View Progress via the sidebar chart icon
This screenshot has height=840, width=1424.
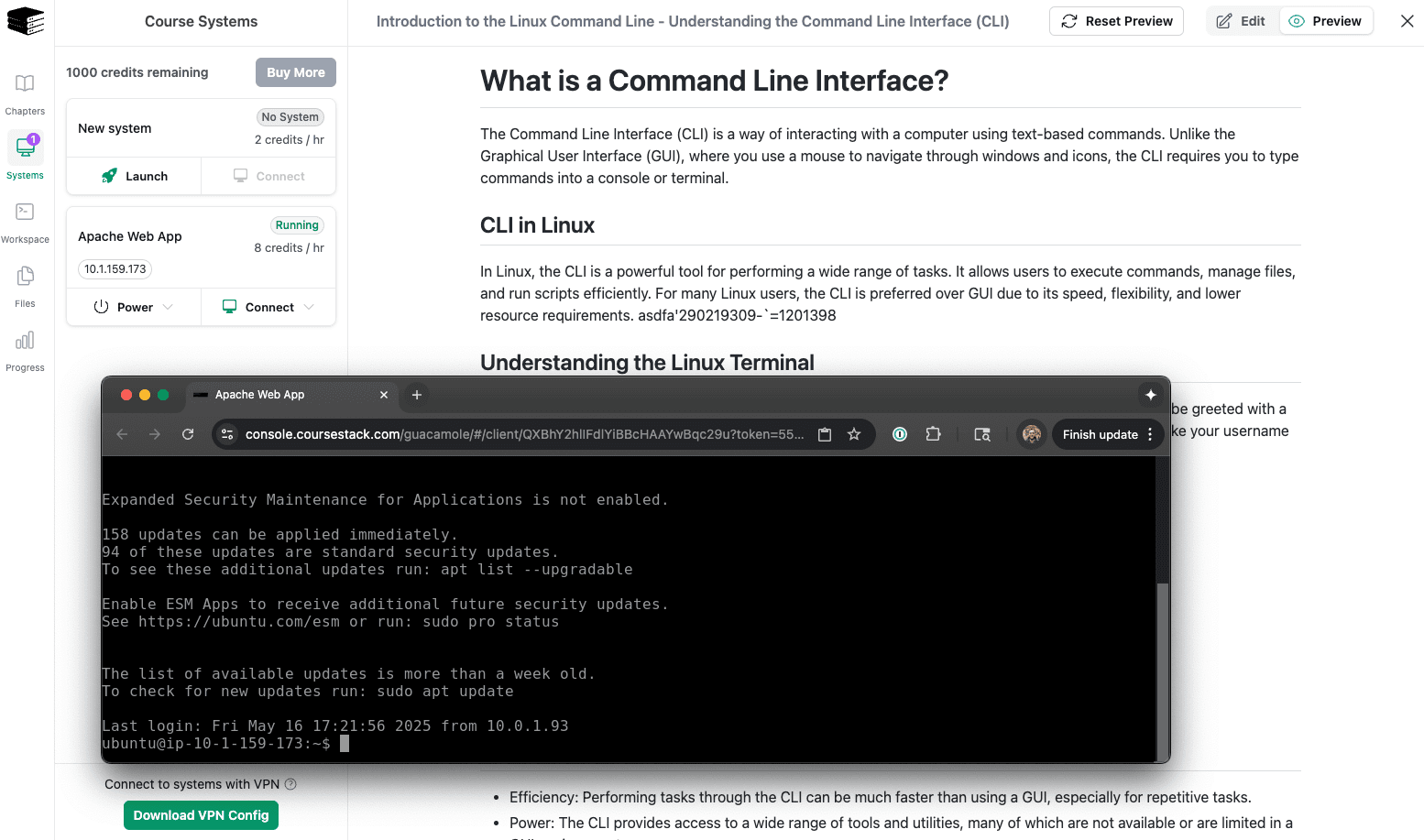point(25,347)
